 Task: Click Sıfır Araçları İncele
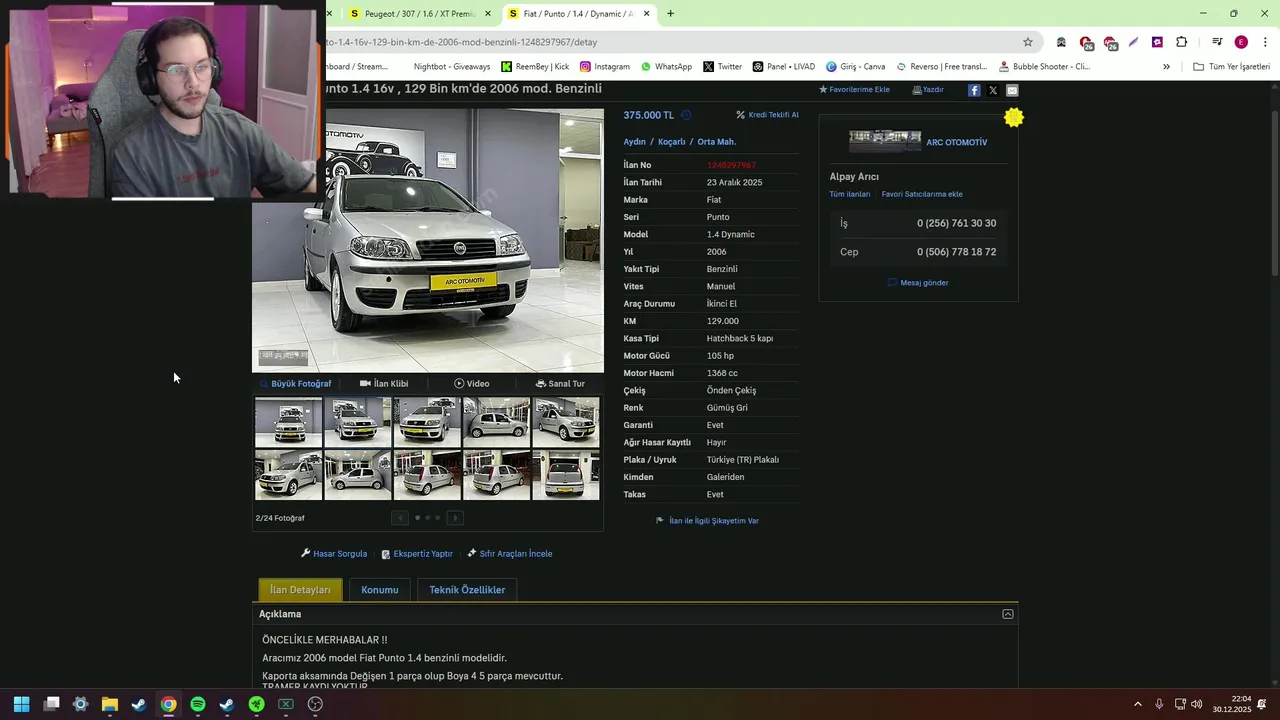click(x=510, y=554)
